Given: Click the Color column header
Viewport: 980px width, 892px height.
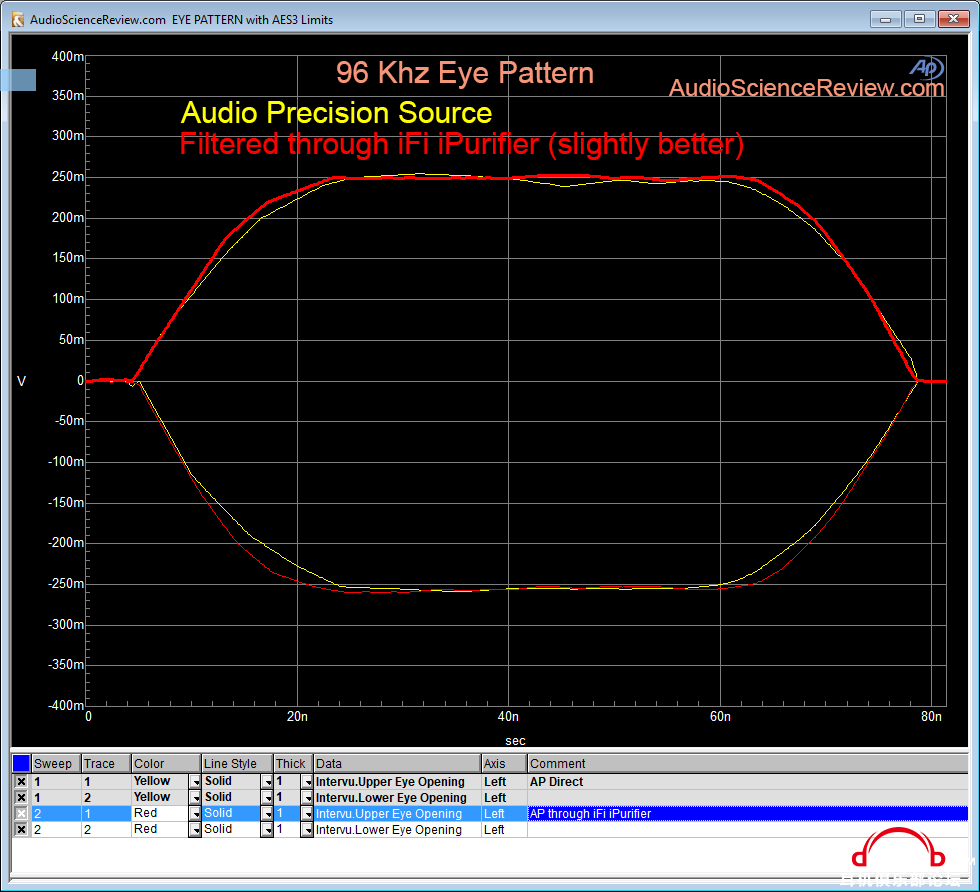Looking at the screenshot, I should click(x=166, y=763).
